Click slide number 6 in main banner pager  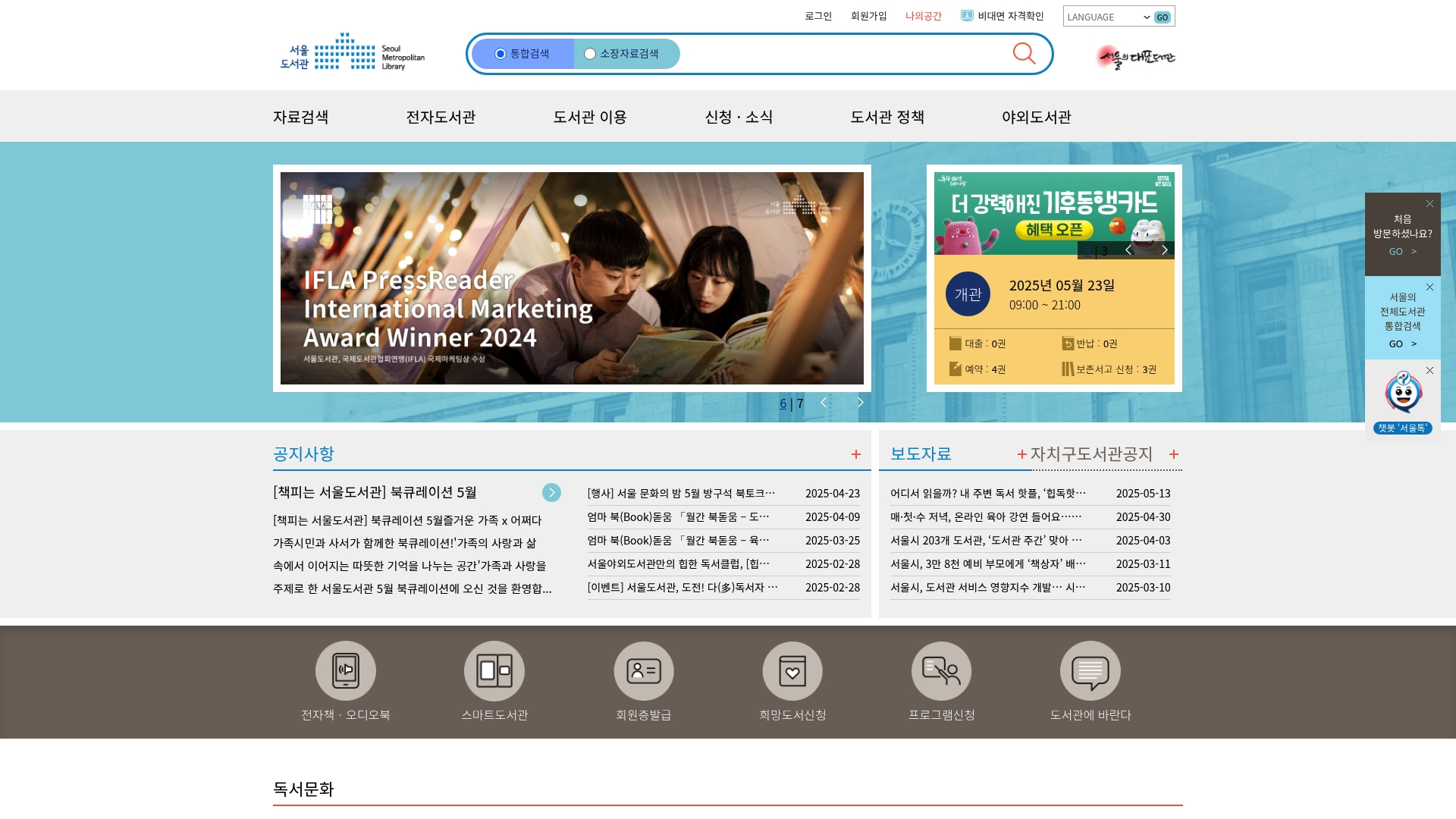783,403
